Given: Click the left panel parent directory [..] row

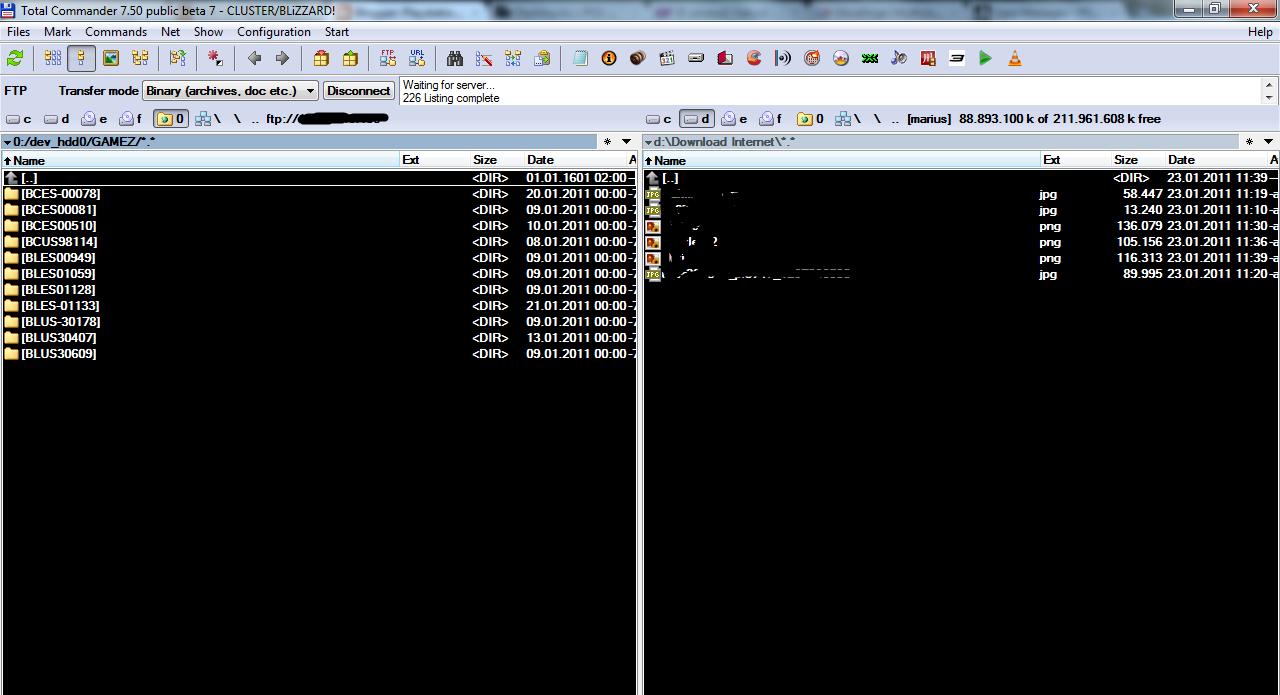Looking at the screenshot, I should (318, 178).
